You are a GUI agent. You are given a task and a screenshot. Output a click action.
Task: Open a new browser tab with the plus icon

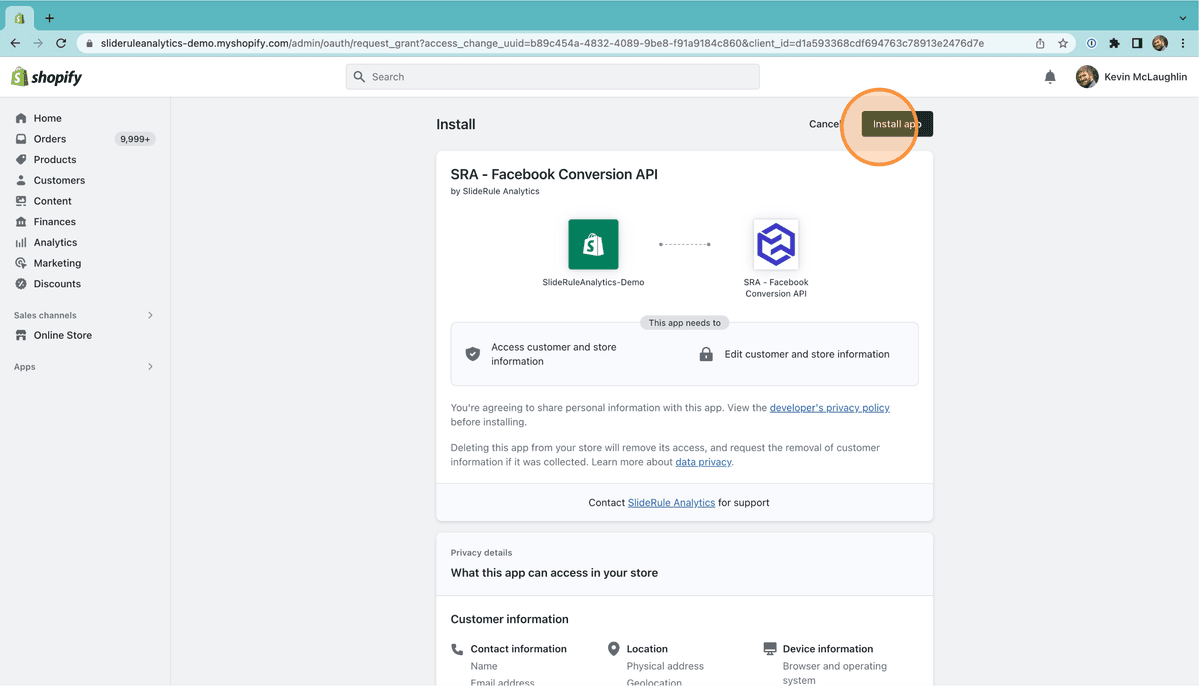[49, 18]
